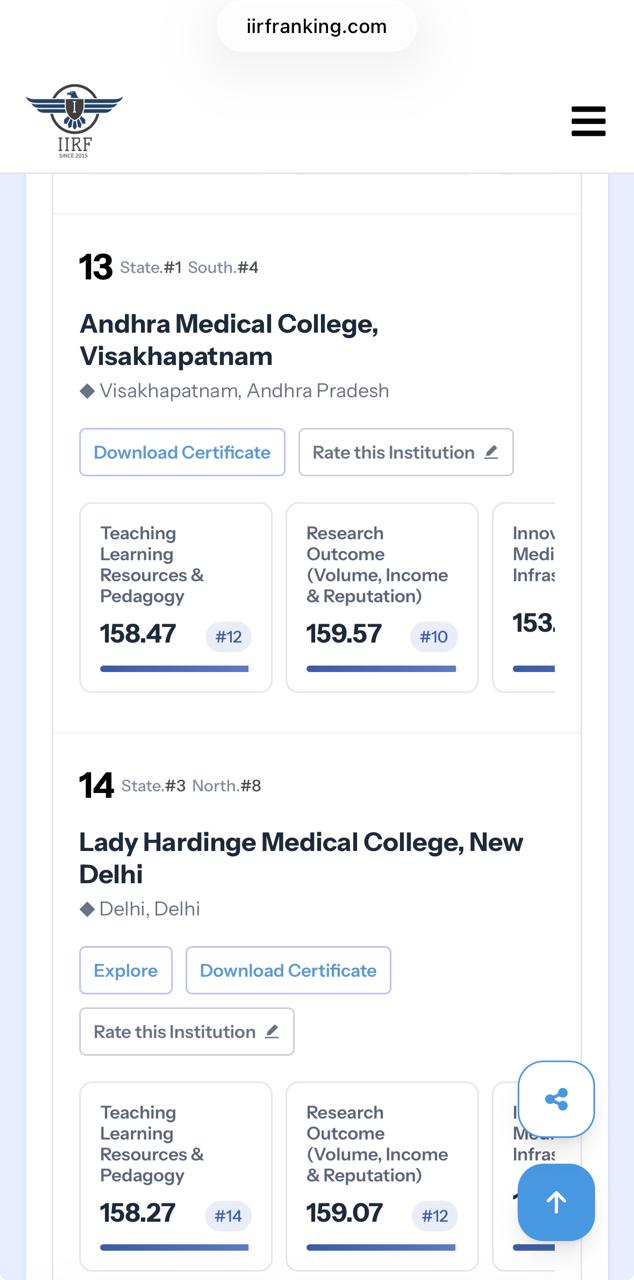Explore Lady Hardinge Medical College
The height and width of the screenshot is (1280, 634).
126,970
